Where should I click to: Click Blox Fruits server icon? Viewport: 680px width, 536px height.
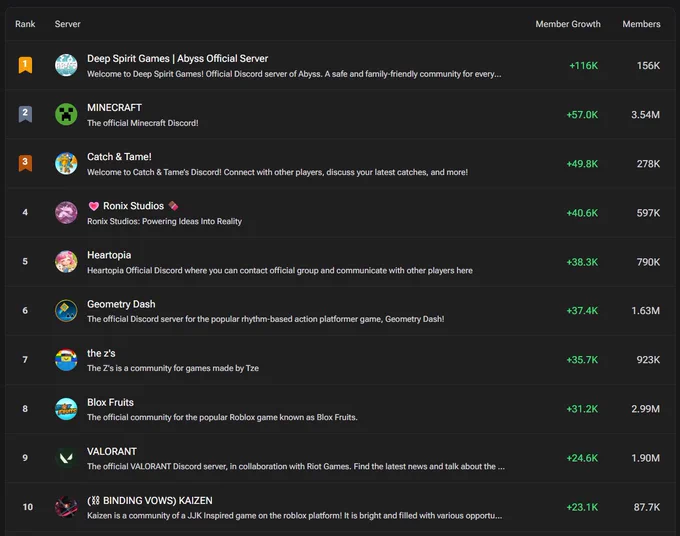point(66,409)
